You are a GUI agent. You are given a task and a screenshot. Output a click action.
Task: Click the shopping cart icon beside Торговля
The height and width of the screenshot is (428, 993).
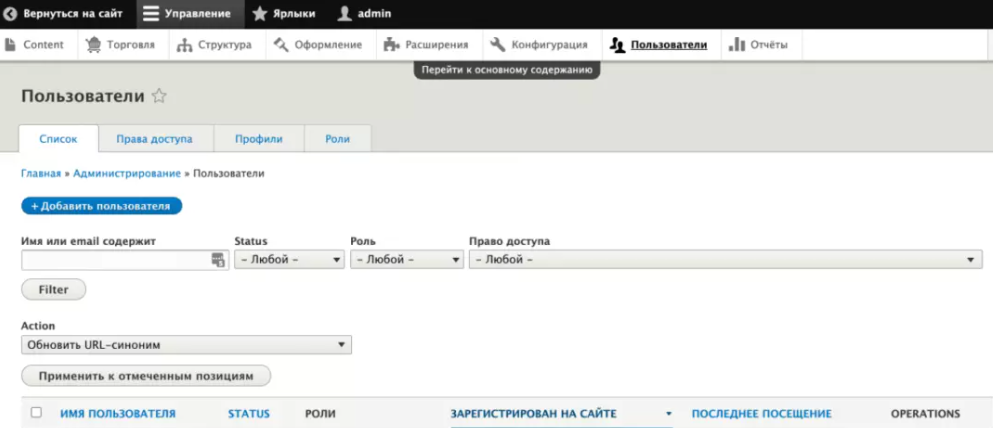point(94,45)
